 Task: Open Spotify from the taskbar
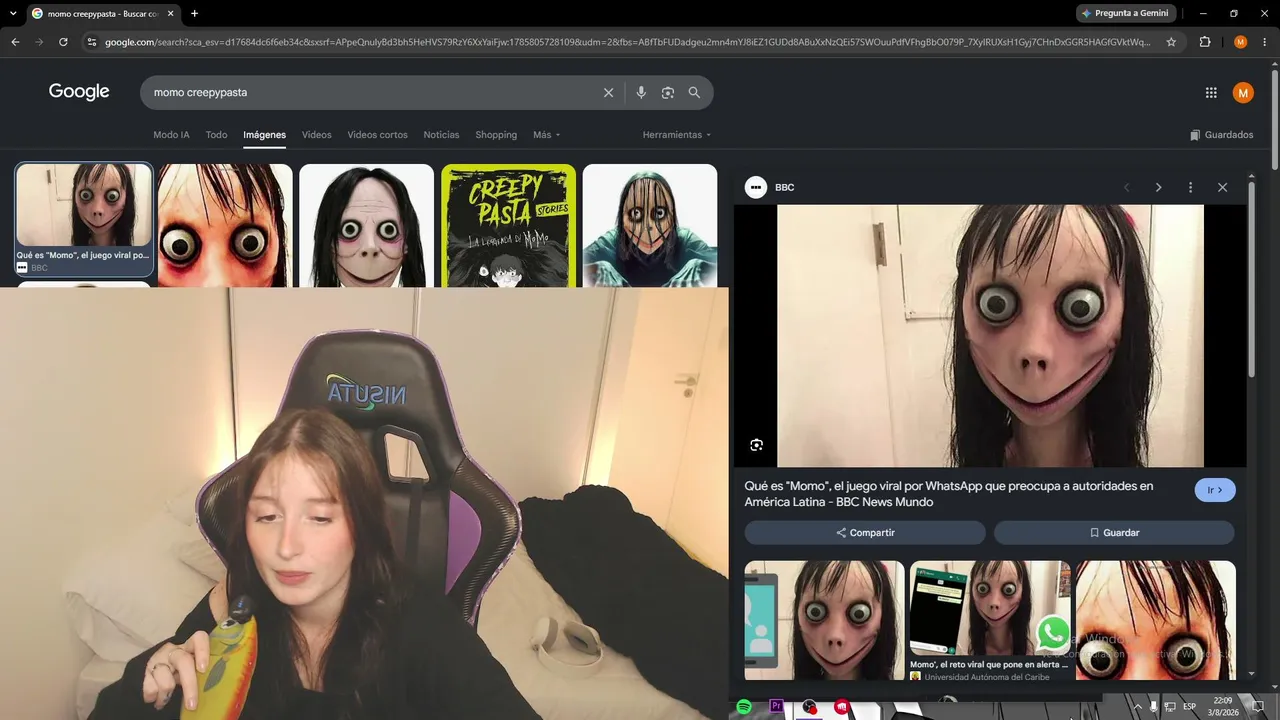tap(744, 707)
